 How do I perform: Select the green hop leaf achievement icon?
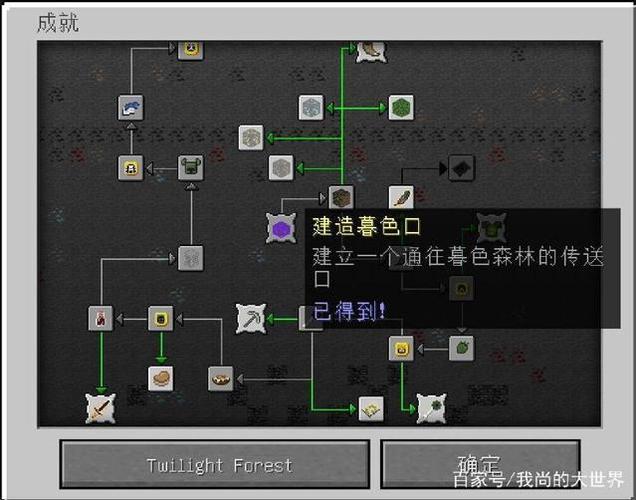(462, 349)
